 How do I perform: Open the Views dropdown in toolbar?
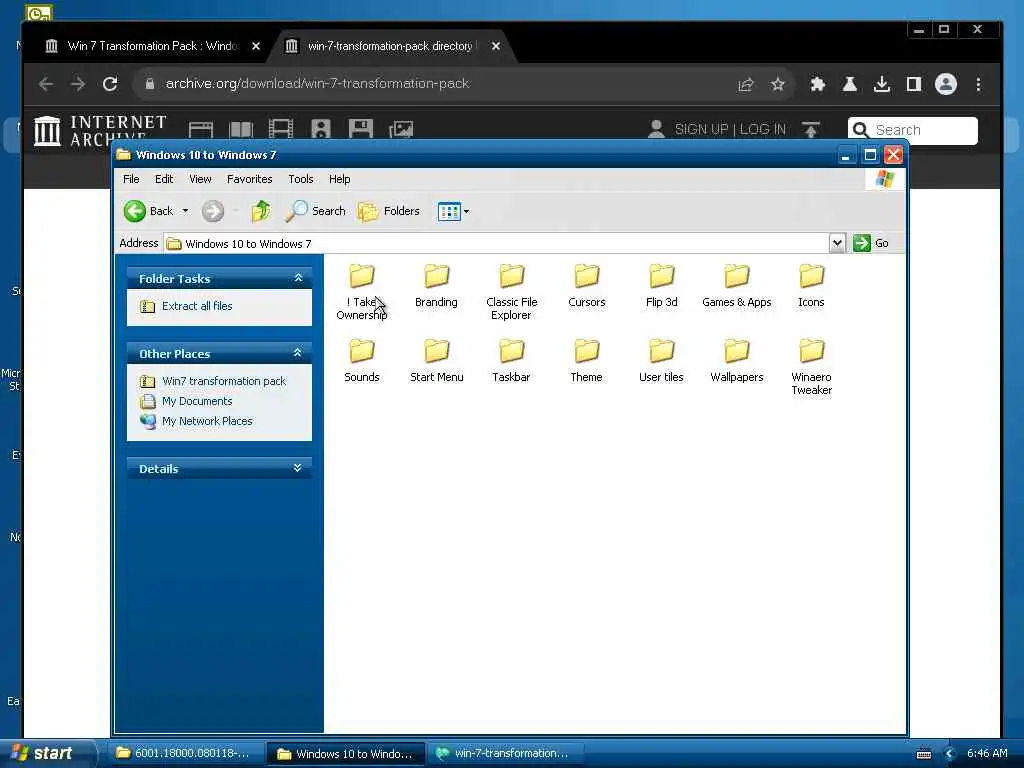(x=453, y=211)
